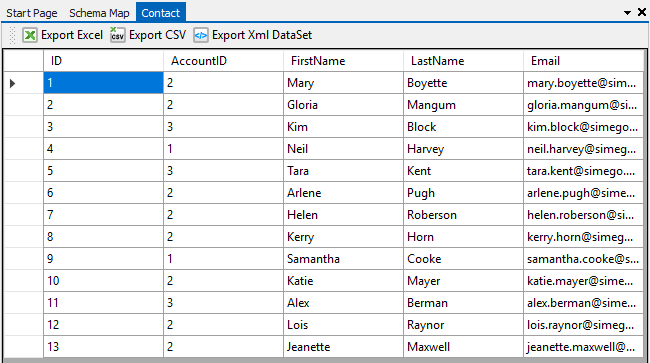Click the LastName cell Kent
650x363 pixels.
pos(463,171)
